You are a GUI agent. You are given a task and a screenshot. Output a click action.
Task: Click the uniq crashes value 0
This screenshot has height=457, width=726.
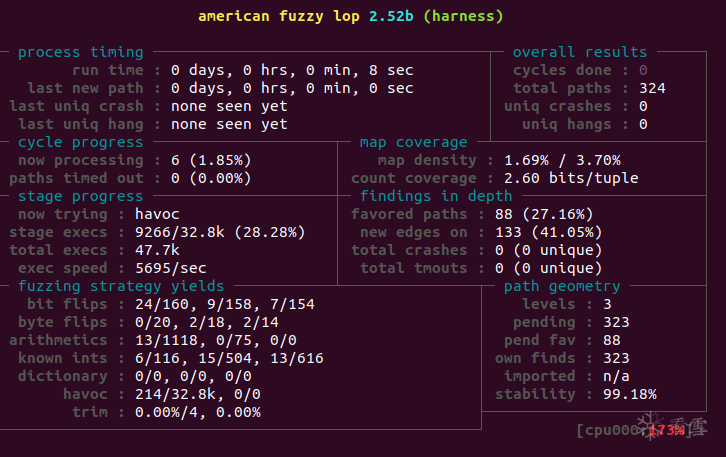click(x=643, y=106)
